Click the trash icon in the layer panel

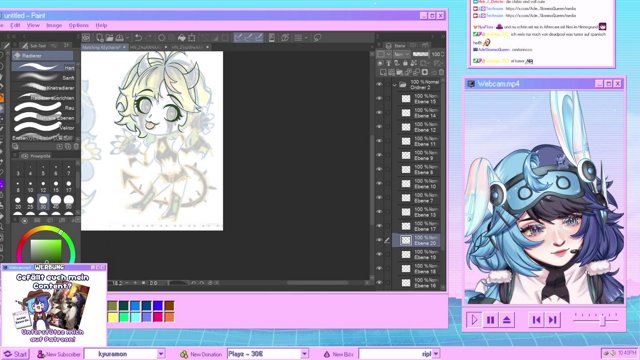coord(441,73)
